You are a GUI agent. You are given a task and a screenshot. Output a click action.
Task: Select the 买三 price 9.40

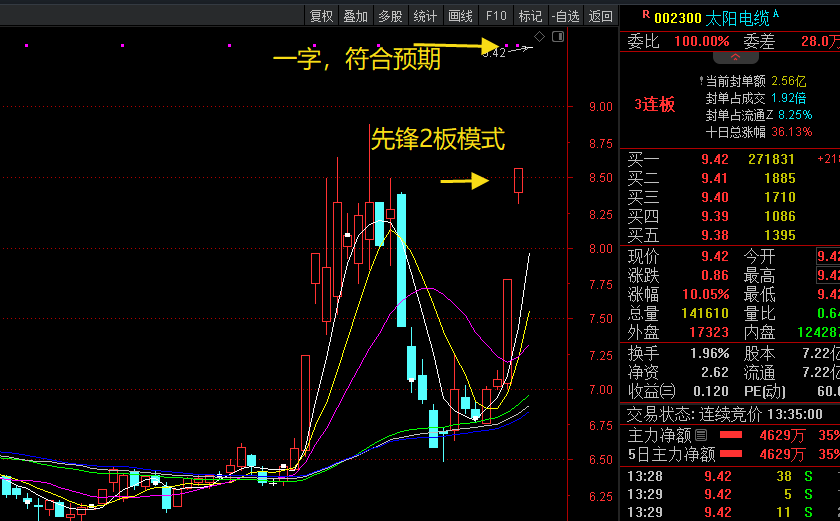coord(715,197)
